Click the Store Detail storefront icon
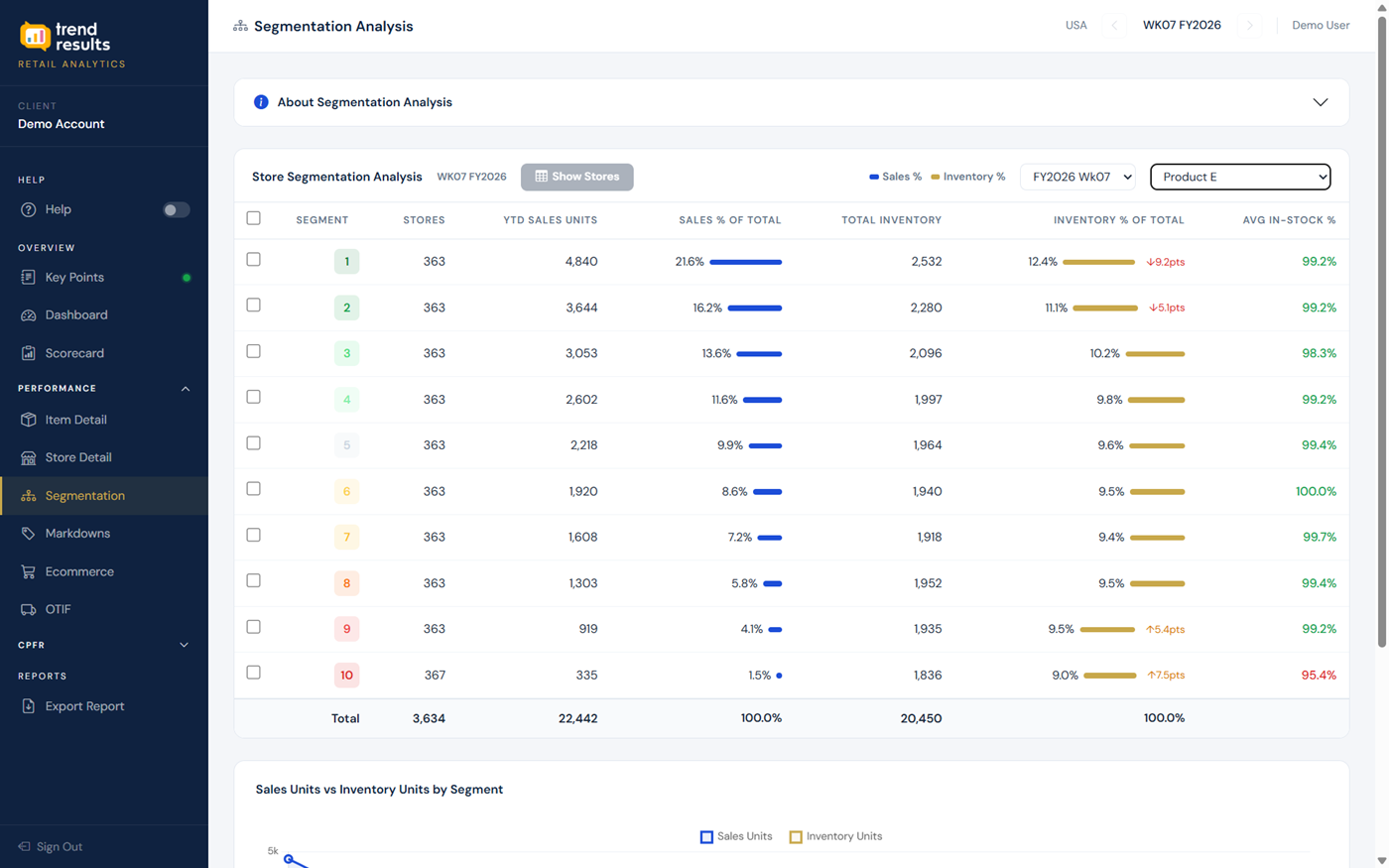This screenshot has height=868, width=1389. click(28, 457)
